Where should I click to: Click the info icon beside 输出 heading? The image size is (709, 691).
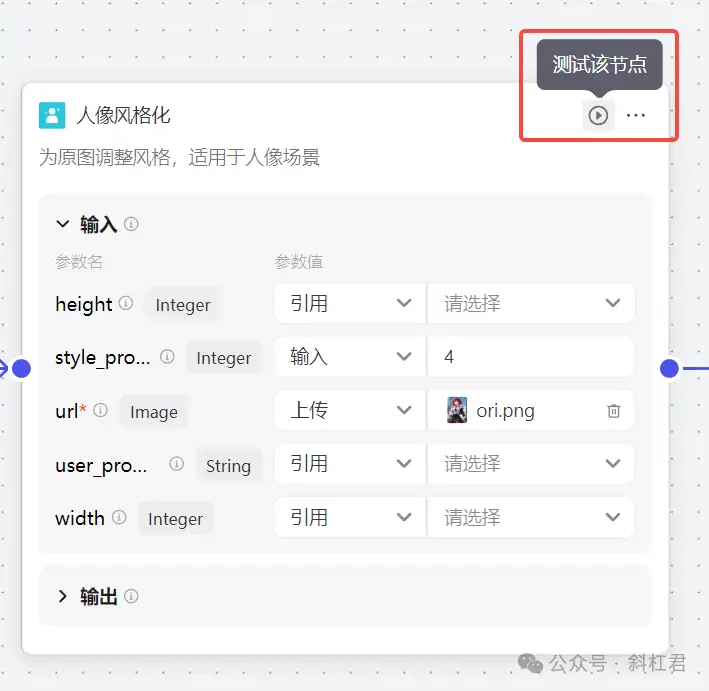tap(131, 596)
